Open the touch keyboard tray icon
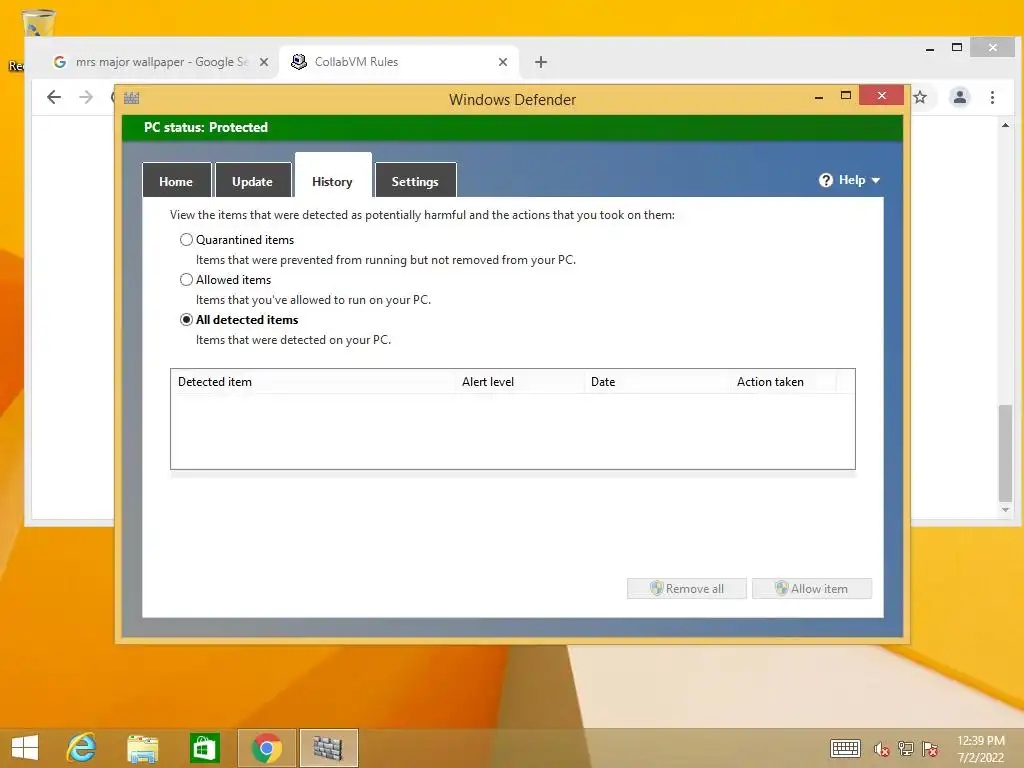 tap(845, 748)
